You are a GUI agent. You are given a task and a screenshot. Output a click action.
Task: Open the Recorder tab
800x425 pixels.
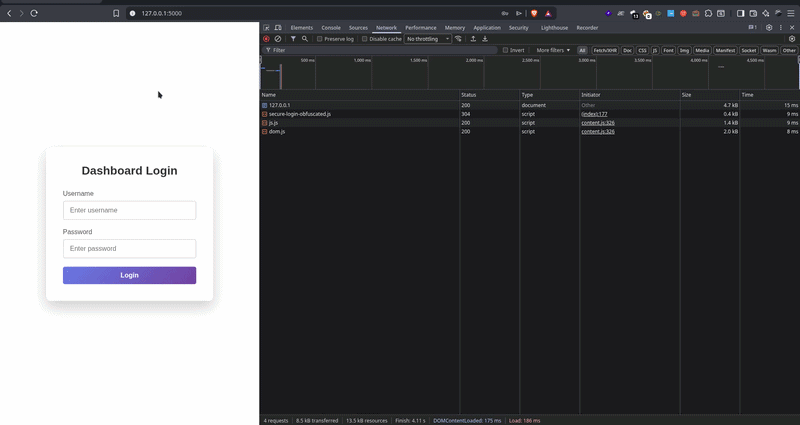pyautogui.click(x=587, y=28)
